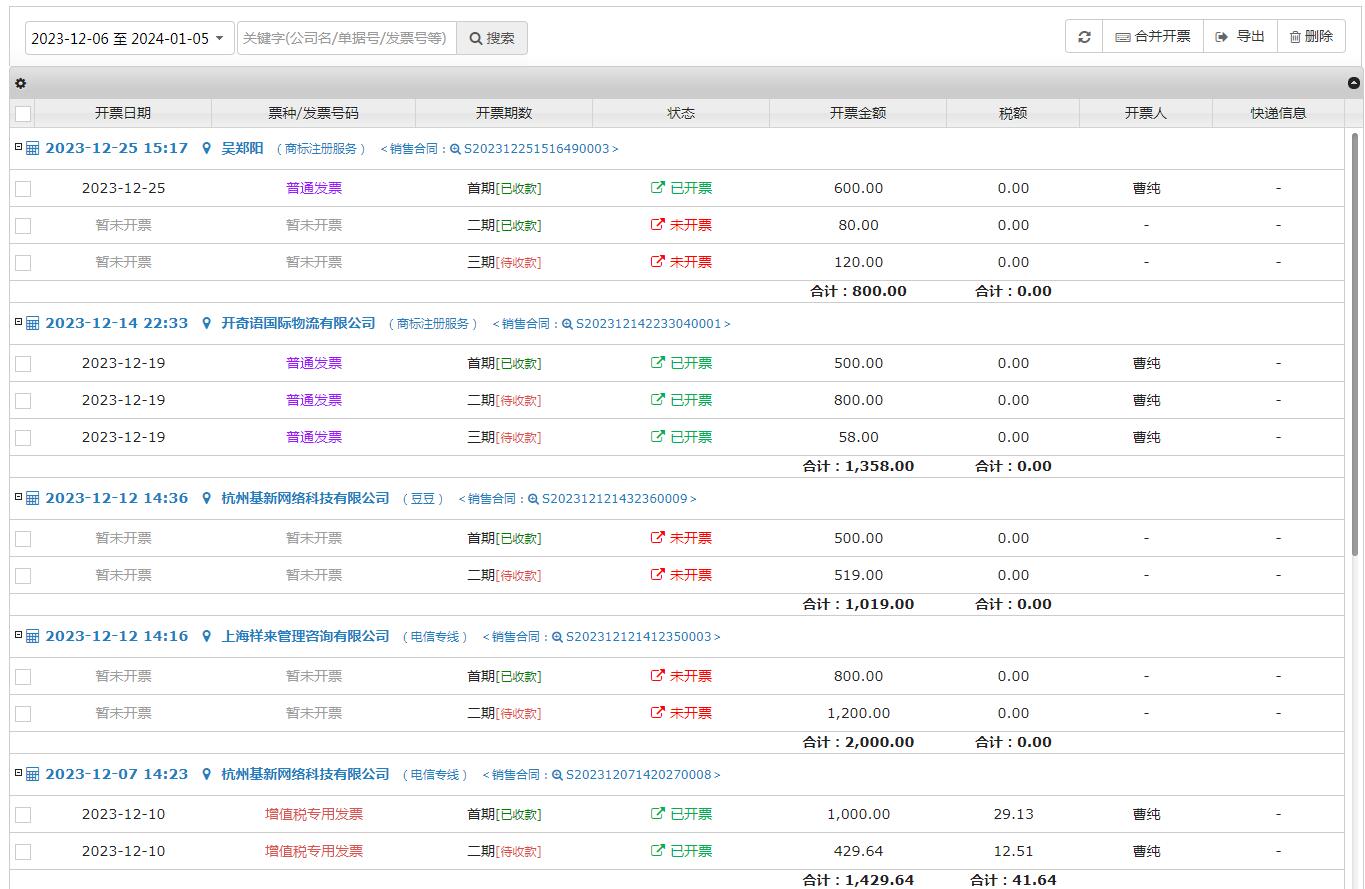Viewport: 1365px width, 889px height.
Task: Sort by 税额 column header
Action: (x=1013, y=113)
